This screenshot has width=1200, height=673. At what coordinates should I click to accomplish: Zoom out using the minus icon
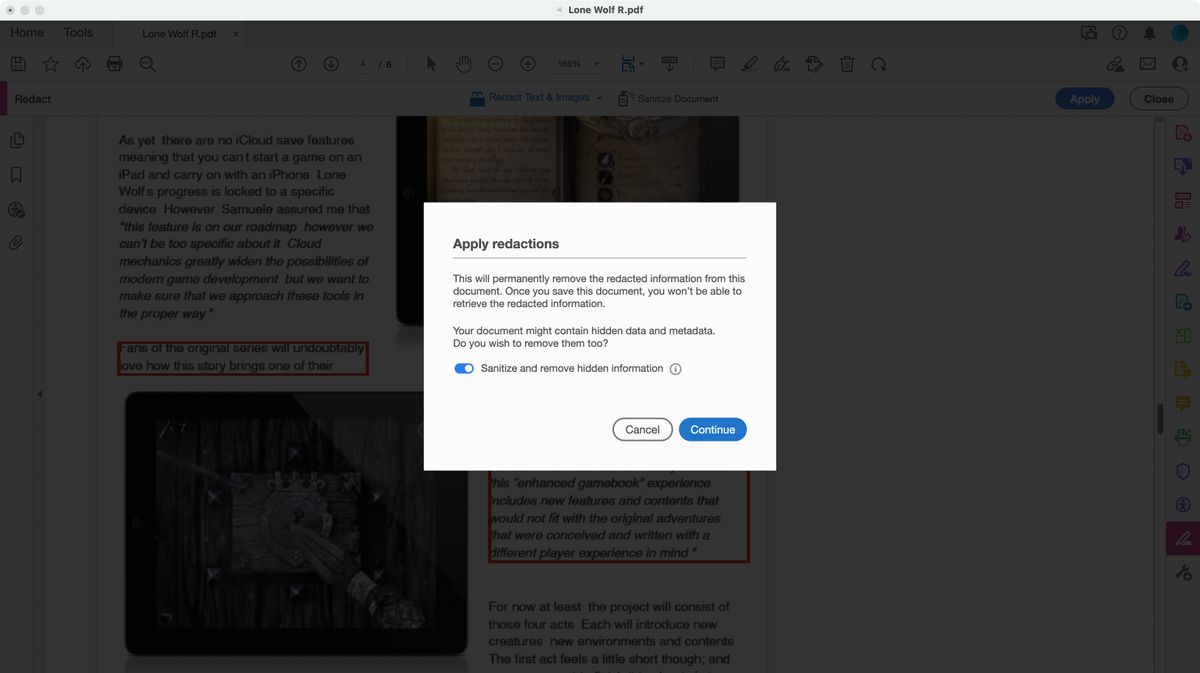pos(495,63)
